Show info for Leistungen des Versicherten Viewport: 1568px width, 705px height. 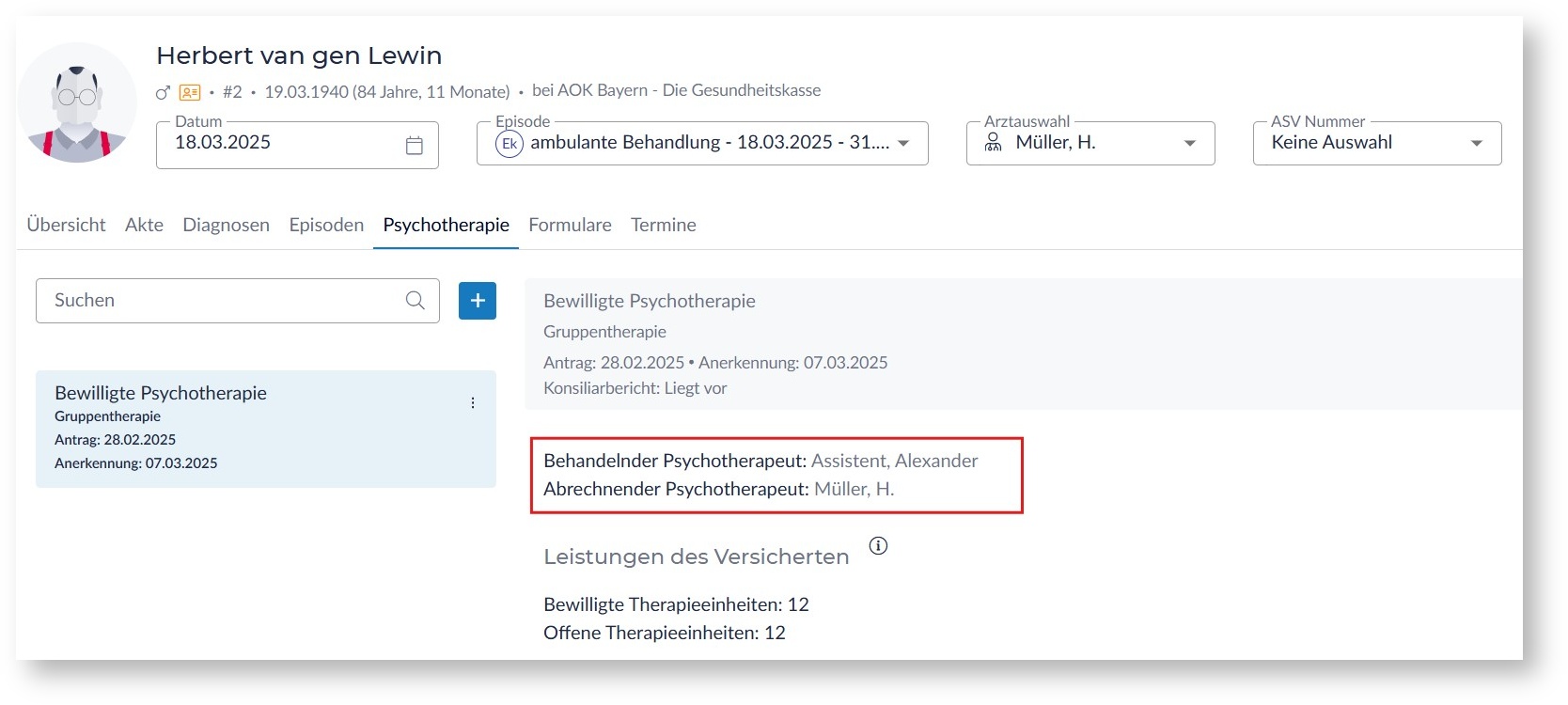878,546
